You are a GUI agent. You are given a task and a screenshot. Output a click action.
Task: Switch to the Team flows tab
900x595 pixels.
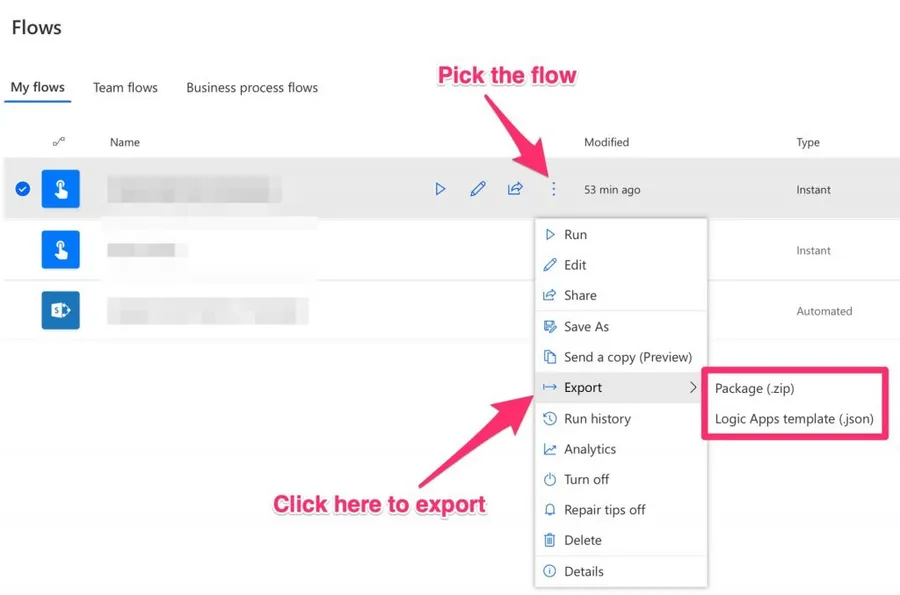point(125,88)
